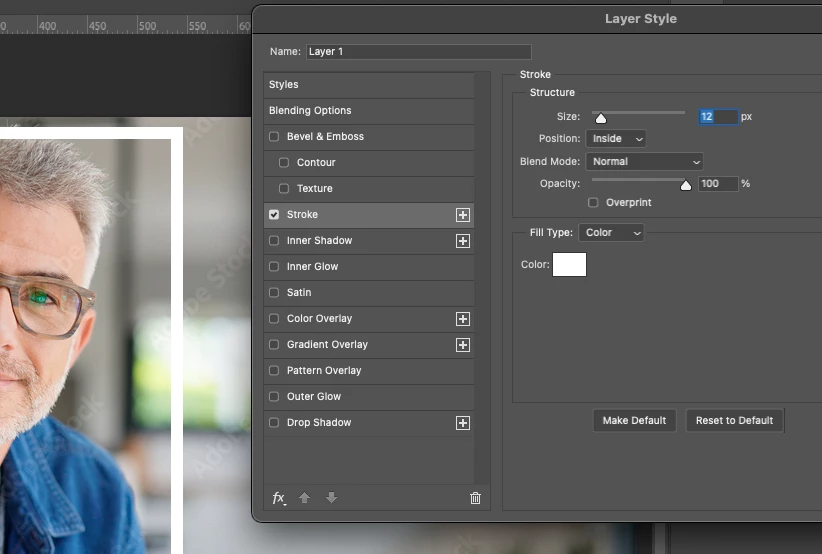
Task: Select the Outer Glow effect row label
Action: (x=313, y=396)
